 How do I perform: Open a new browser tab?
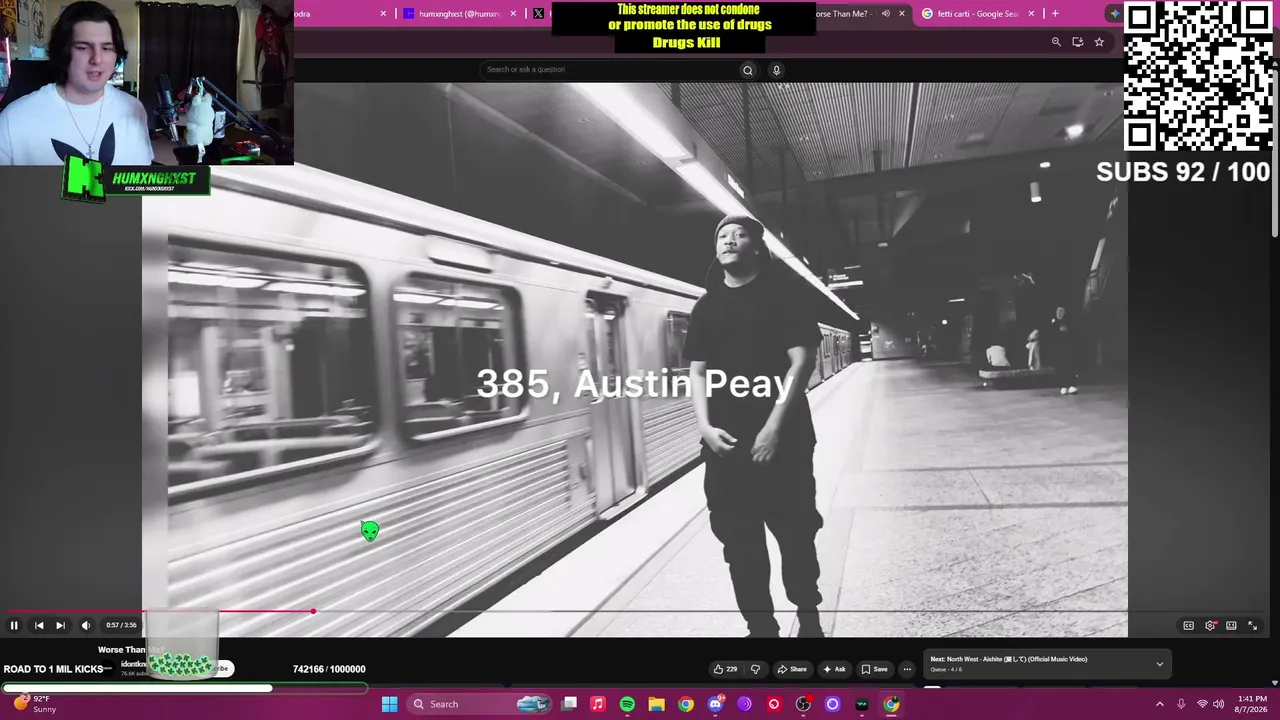1055,14
